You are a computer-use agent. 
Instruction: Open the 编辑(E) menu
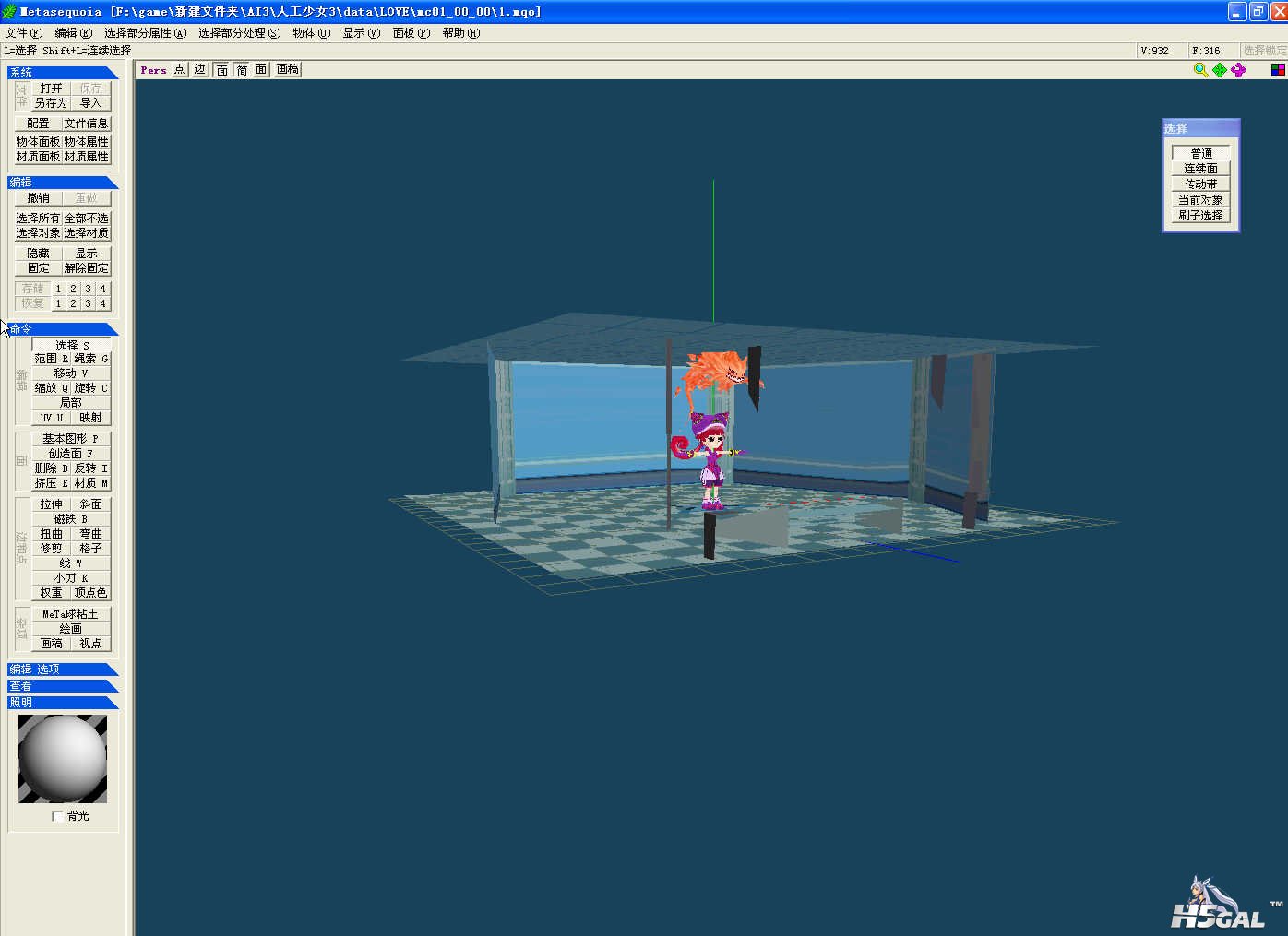(73, 33)
